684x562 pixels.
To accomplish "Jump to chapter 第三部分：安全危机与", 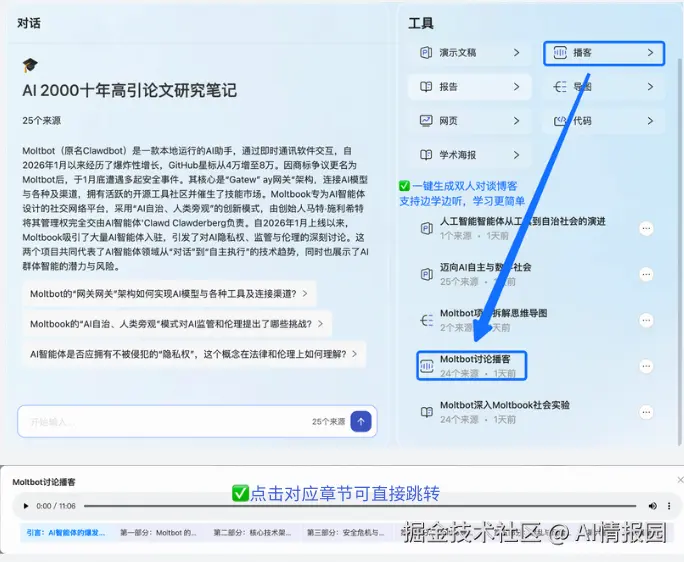I will [x=345, y=533].
